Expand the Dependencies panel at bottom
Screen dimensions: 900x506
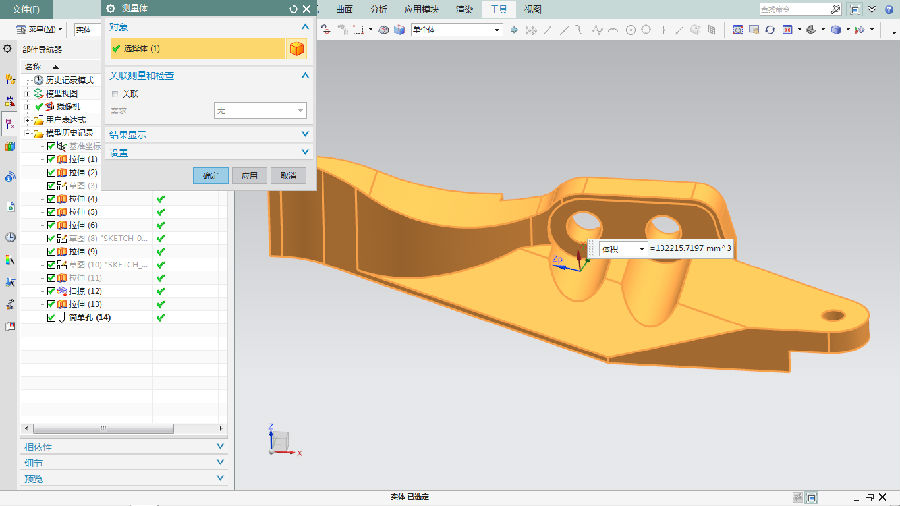(125, 447)
